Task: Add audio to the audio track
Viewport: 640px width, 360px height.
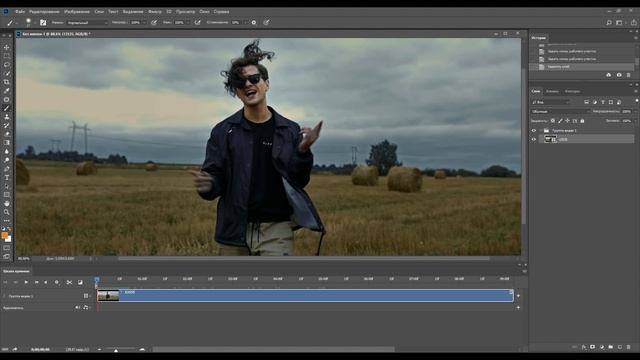Action: (518, 308)
